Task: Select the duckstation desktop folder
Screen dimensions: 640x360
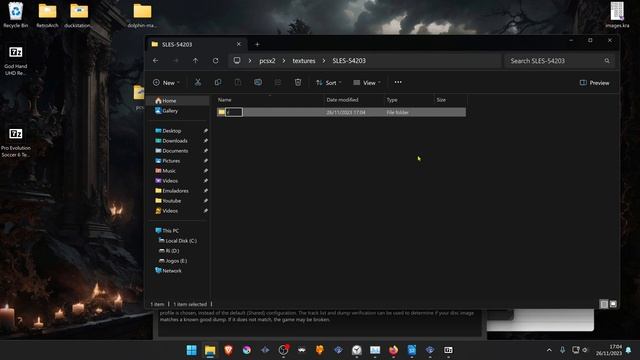Action: (x=79, y=15)
